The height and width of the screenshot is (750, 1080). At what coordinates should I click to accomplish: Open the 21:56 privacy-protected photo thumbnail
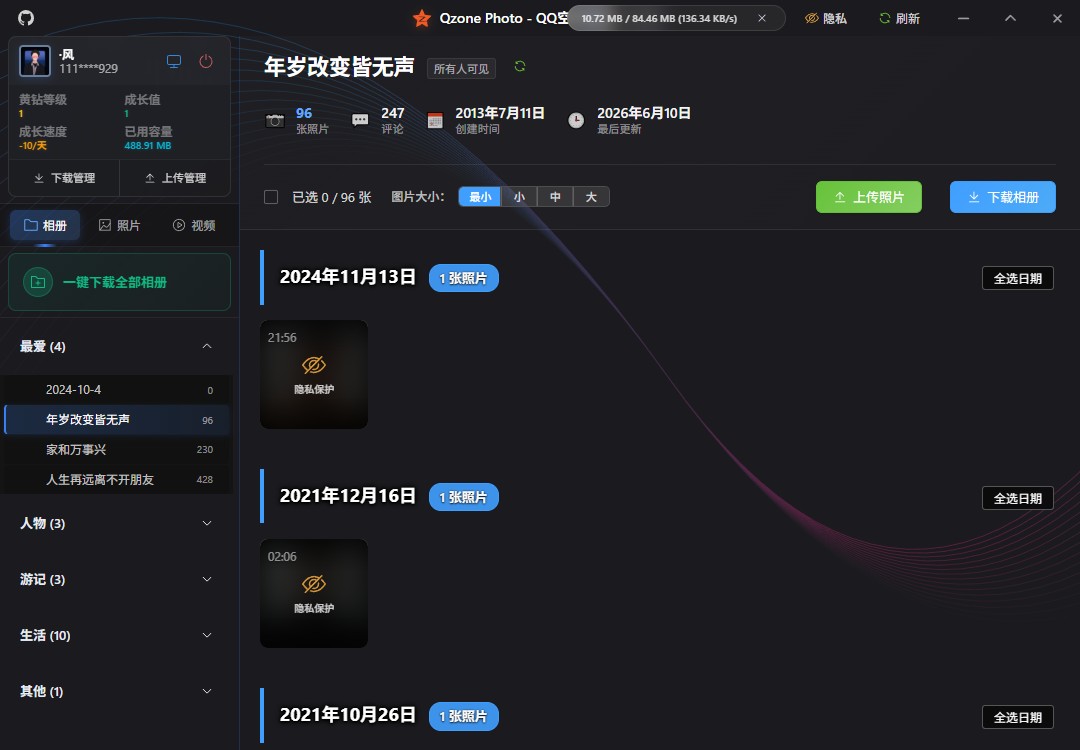(314, 375)
